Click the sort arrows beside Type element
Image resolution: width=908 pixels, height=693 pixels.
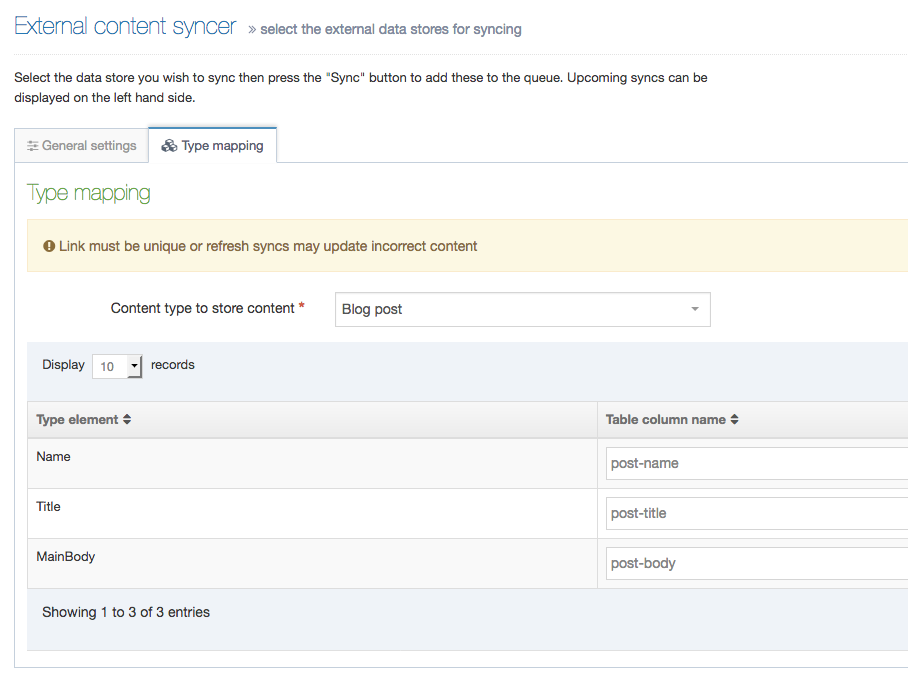pos(127,420)
